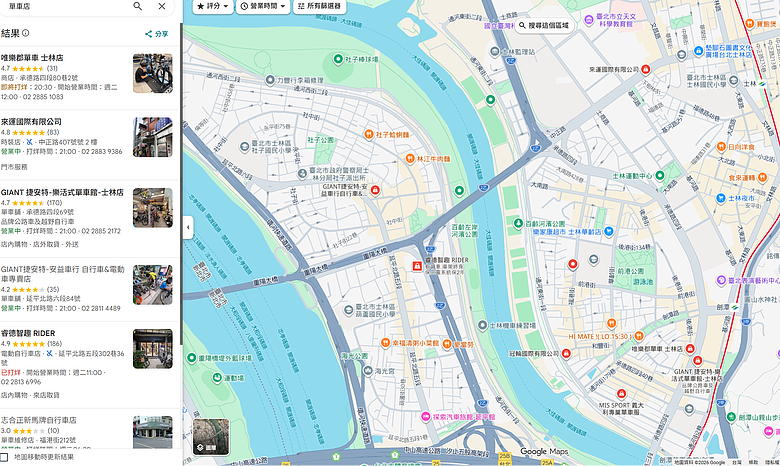
Task: Click 食來運轉 restaurant pin
Action: coord(762,178)
